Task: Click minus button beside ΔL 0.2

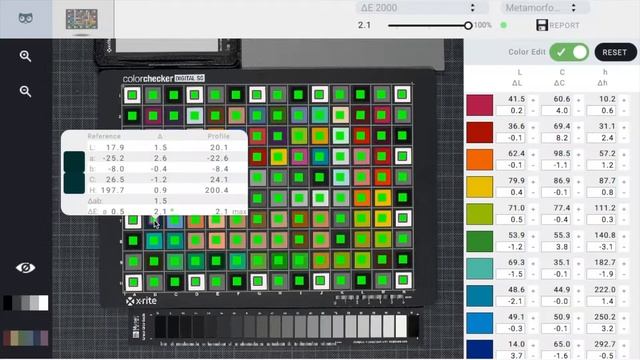Action: click(533, 111)
